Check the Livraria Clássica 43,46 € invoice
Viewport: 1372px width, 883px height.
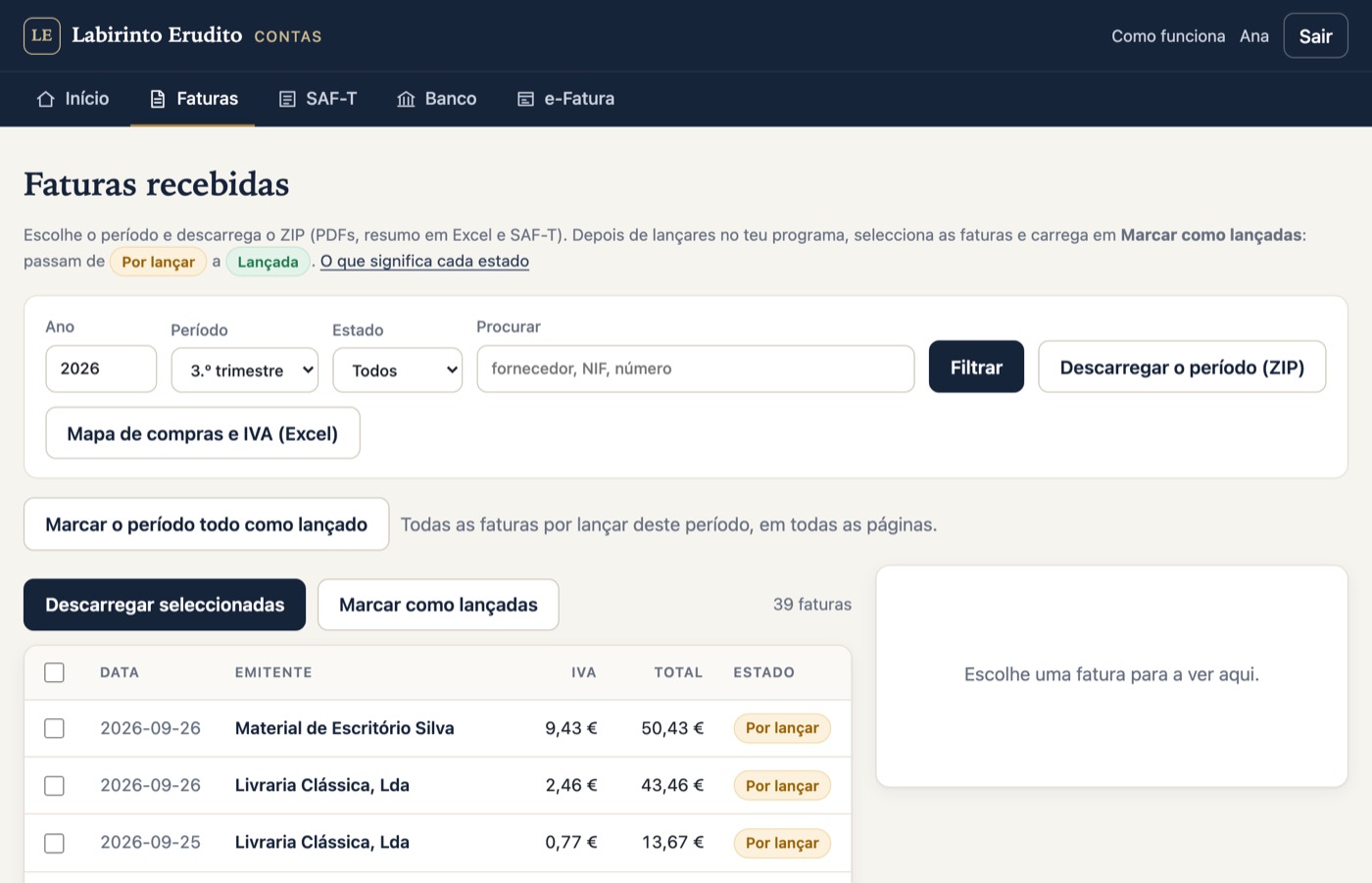(55, 786)
